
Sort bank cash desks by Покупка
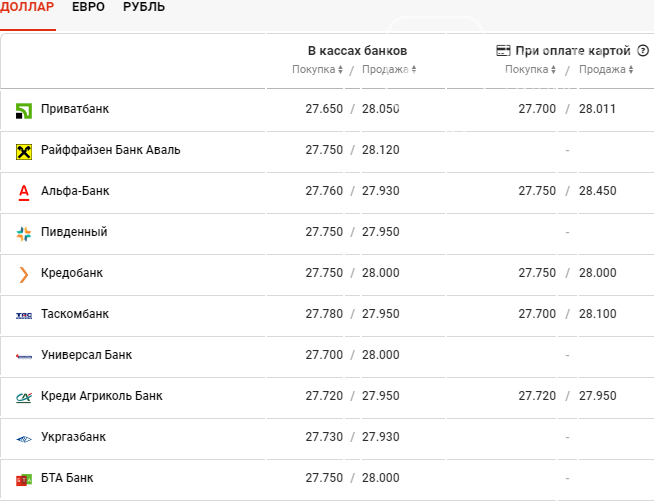click(317, 69)
